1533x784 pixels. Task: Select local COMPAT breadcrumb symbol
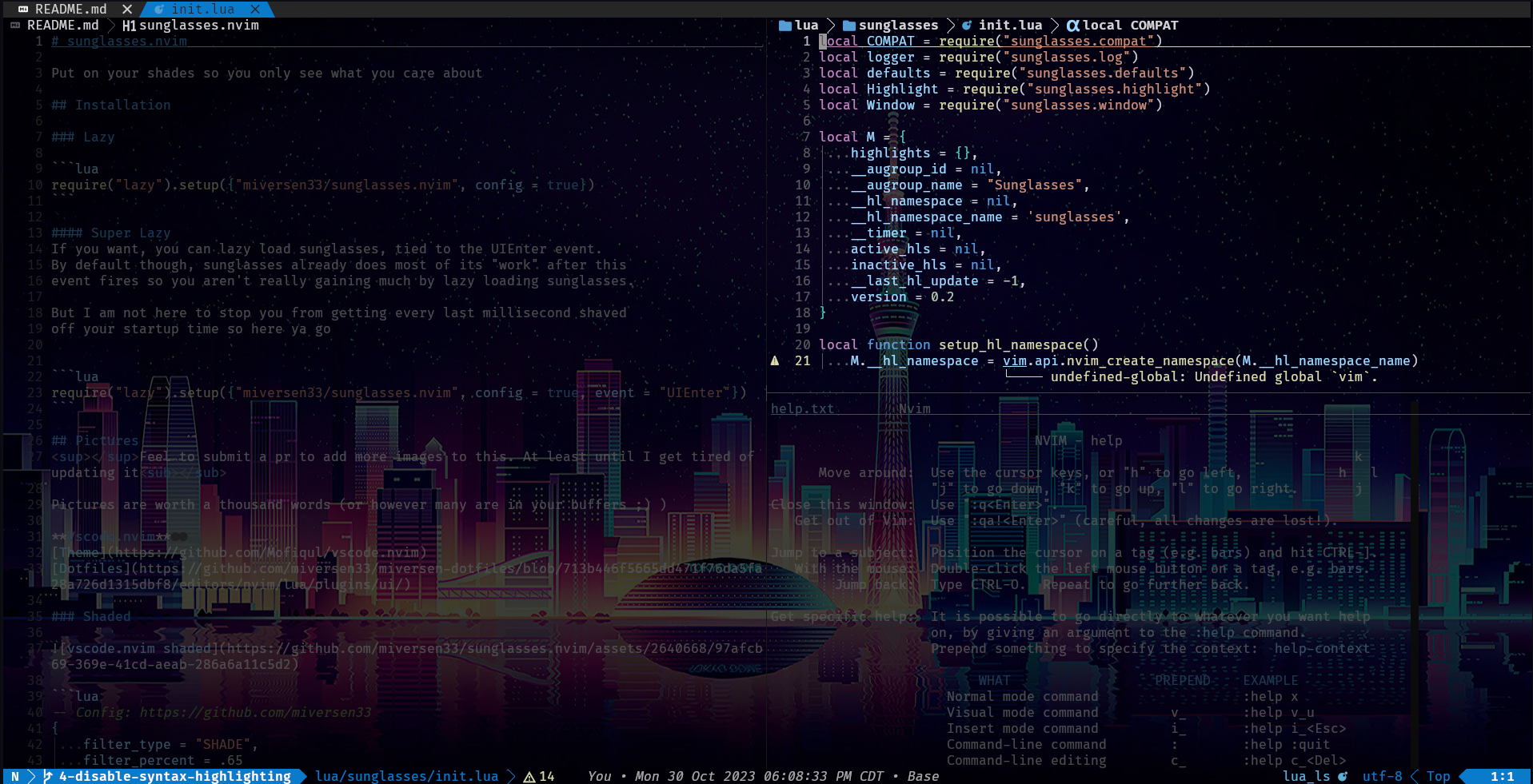tap(1130, 25)
